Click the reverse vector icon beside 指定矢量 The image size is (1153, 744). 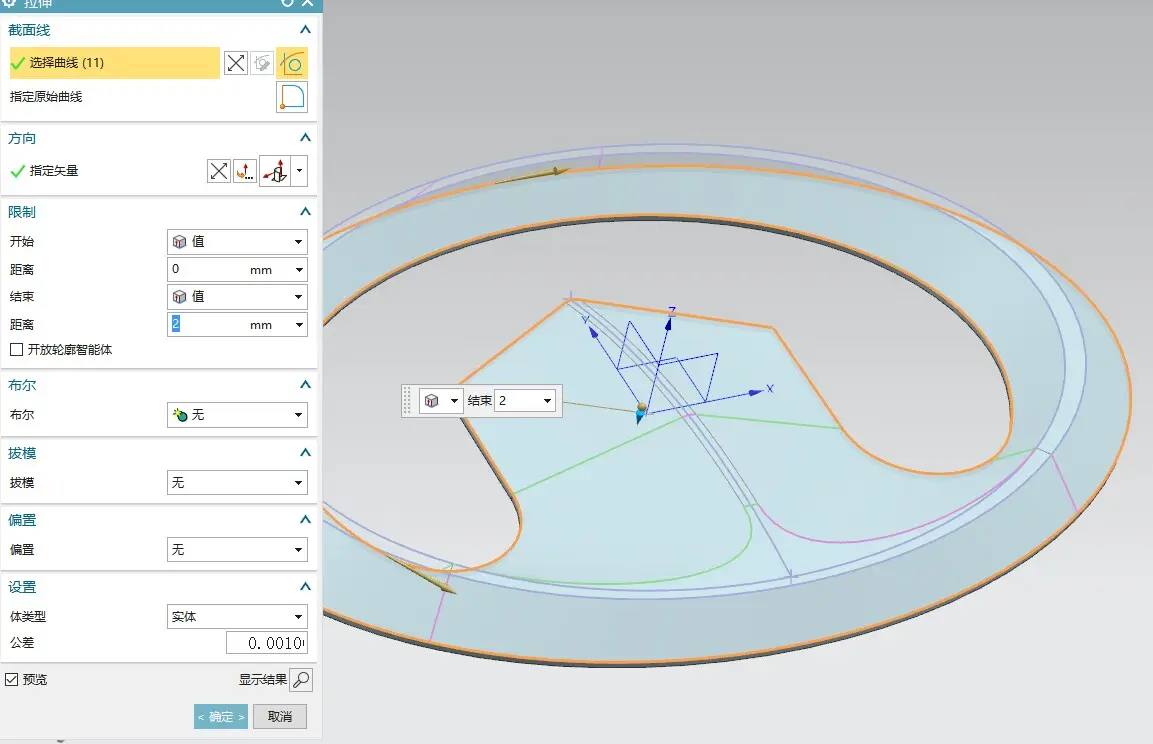(218, 171)
